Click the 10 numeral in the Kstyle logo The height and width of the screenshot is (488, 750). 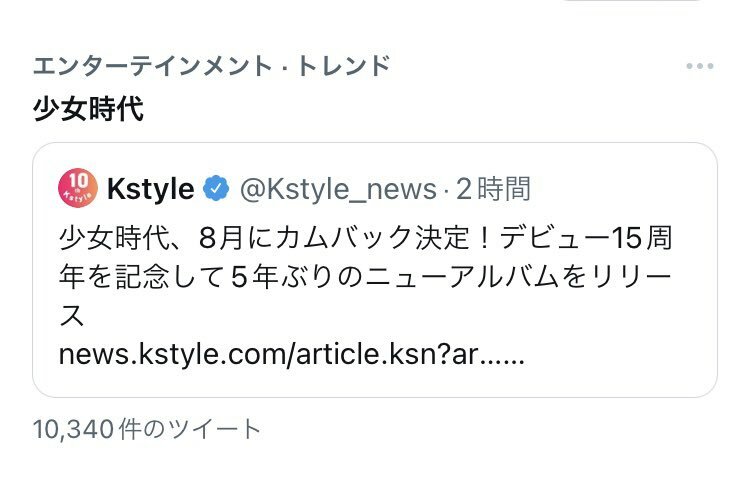click(78, 181)
